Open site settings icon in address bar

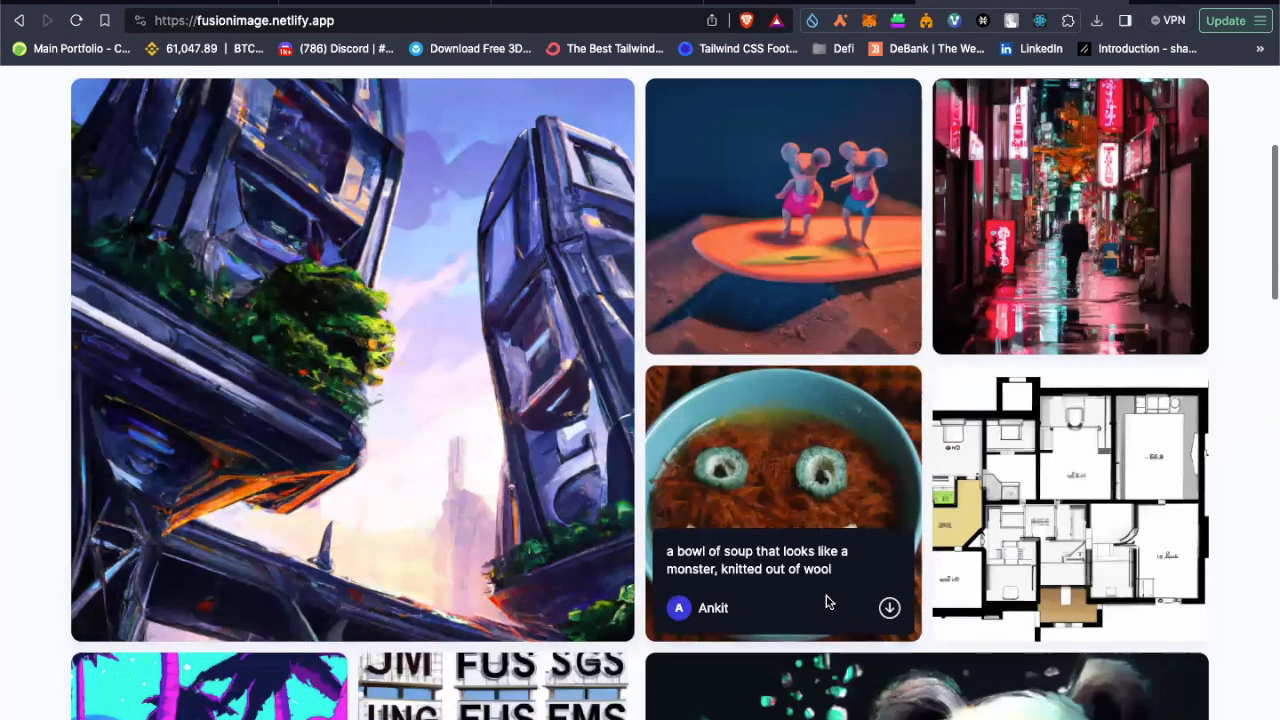coord(140,20)
